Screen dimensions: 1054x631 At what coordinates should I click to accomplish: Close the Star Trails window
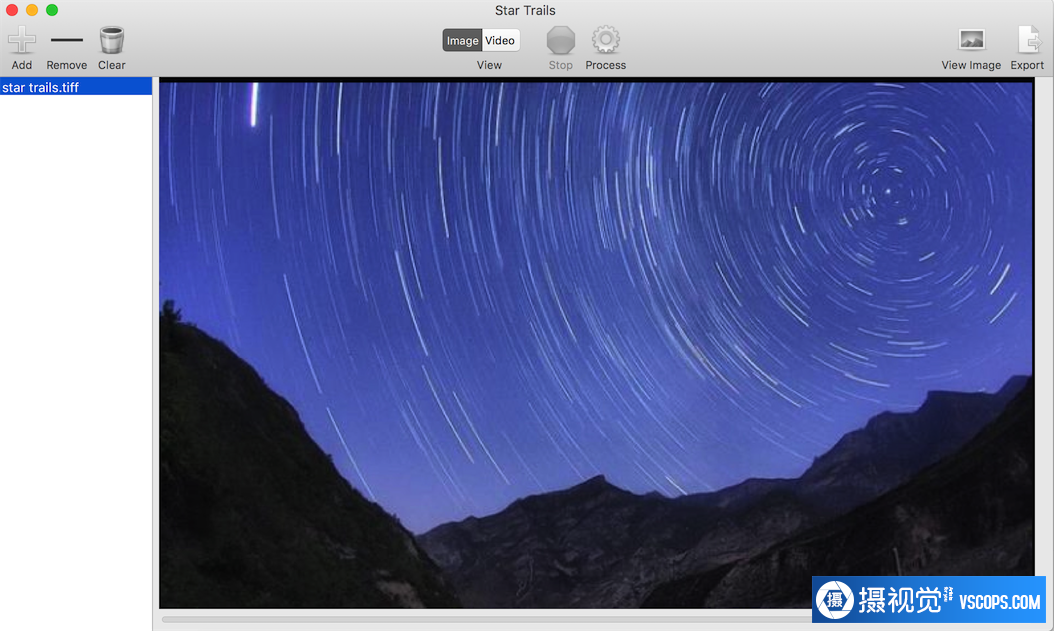12,10
